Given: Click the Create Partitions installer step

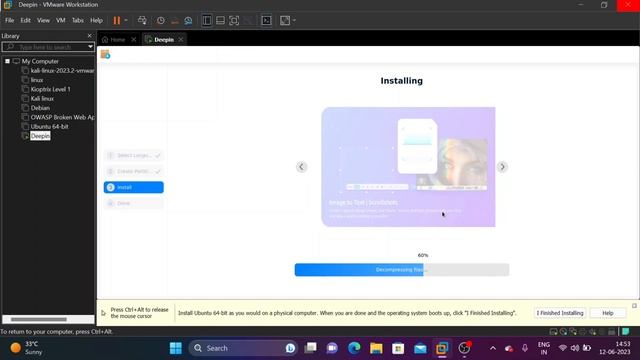Looking at the screenshot, I should (x=134, y=171).
